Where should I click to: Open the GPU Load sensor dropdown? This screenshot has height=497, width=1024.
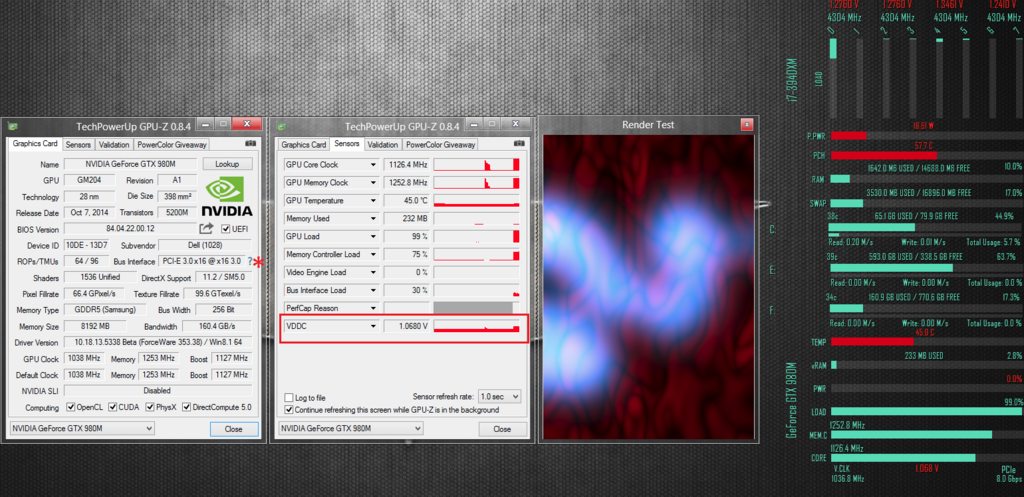[x=374, y=236]
